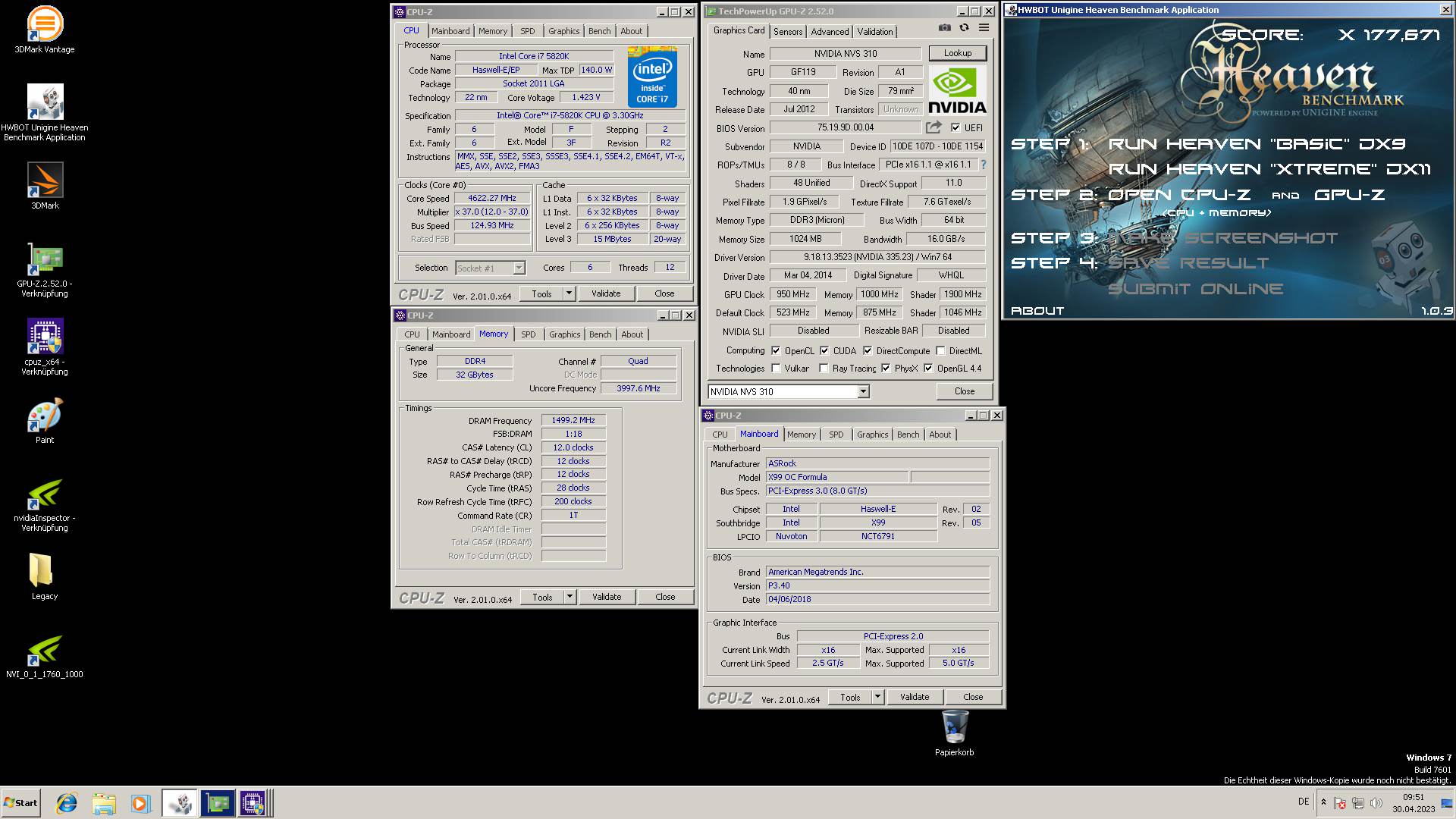Open Internet Explorer from taskbar
This screenshot has width=1456, height=819.
click(67, 803)
